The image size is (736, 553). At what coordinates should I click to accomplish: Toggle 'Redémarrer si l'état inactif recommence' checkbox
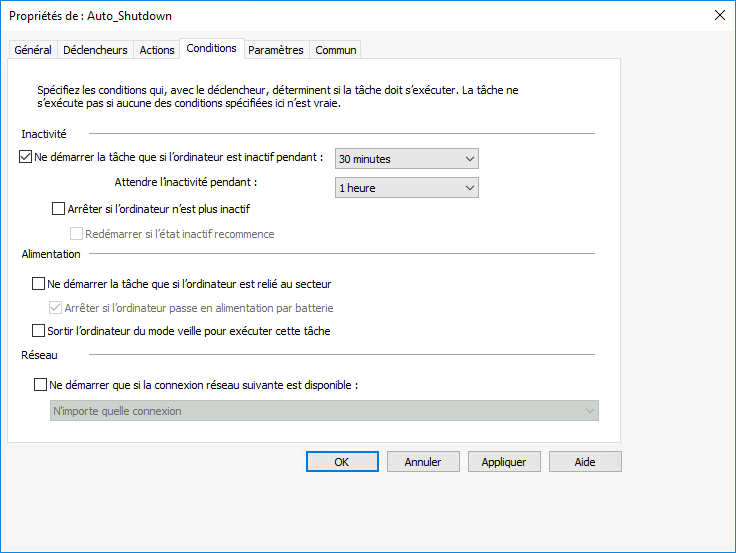[77, 233]
